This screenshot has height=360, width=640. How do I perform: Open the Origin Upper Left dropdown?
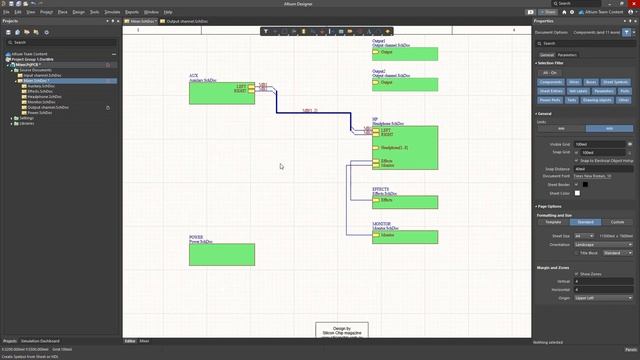[603, 298]
